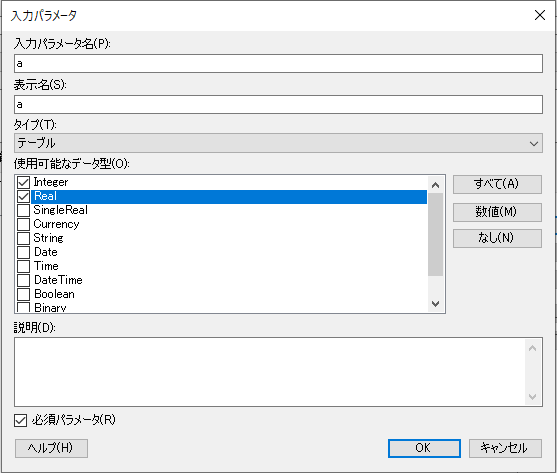The height and width of the screenshot is (473, 557).
Task: Click the data type list scroll-up arrow
Action: pos(435,185)
